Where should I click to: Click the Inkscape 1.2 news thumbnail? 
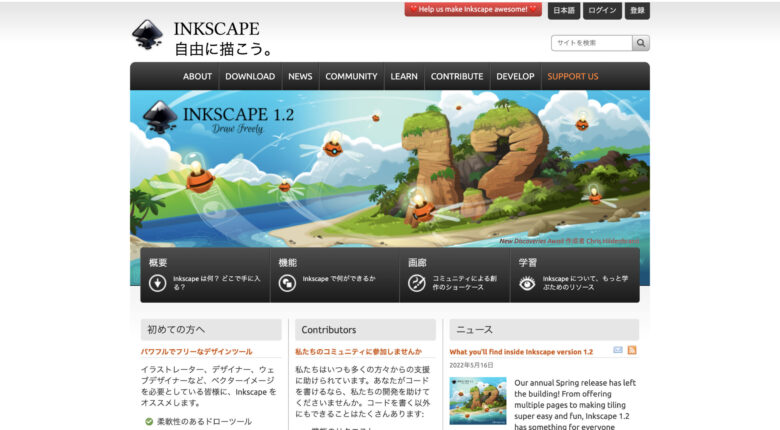pos(478,400)
